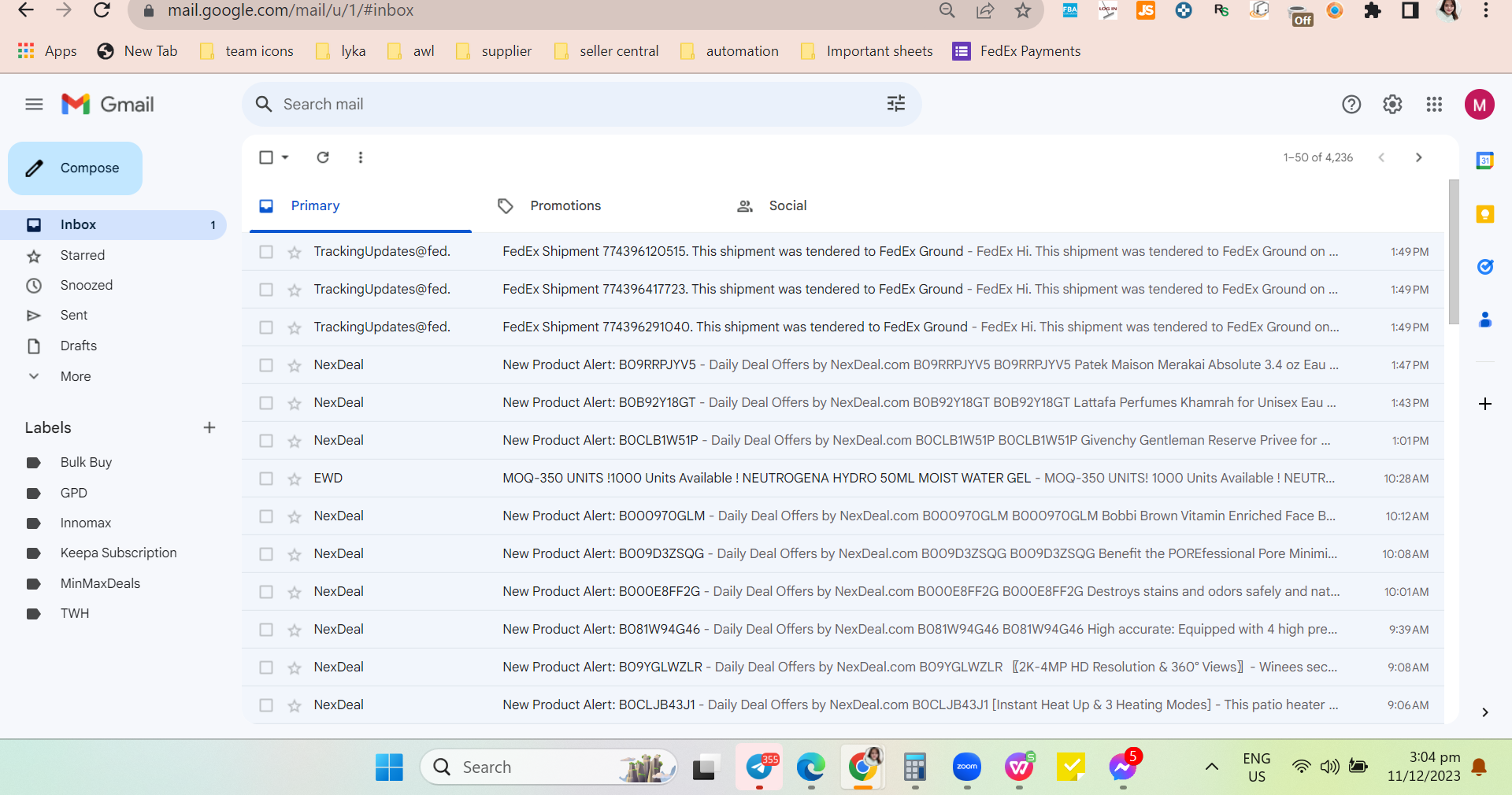This screenshot has width=1512, height=795.
Task: Open the Bulk Buy label
Action: 86,462
